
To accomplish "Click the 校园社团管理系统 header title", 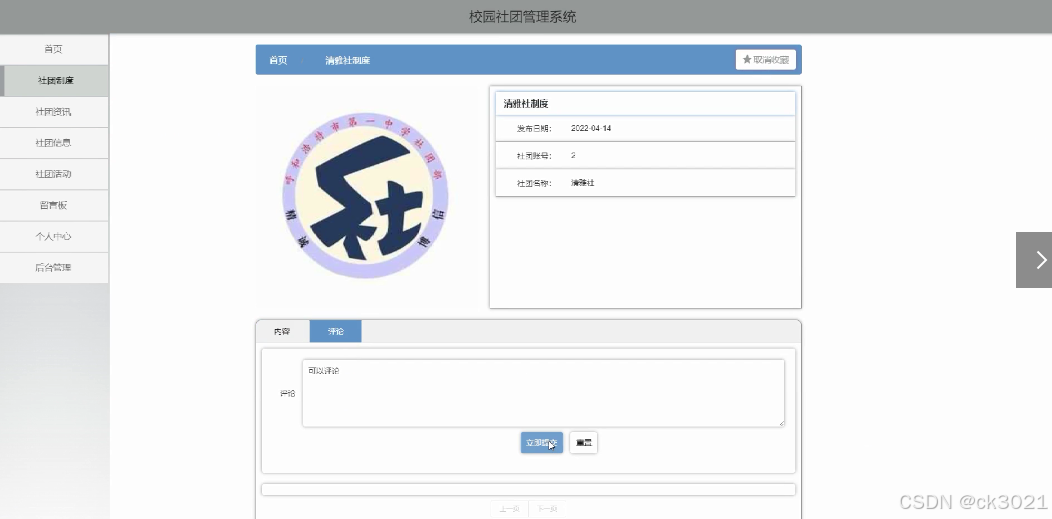I will pos(523,17).
